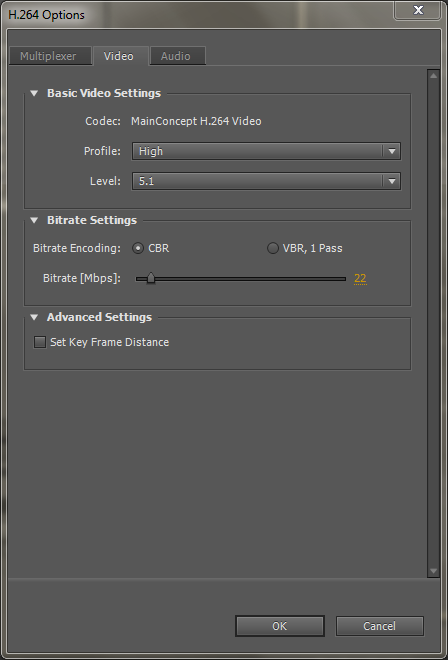Click the scrollbar up arrow
448x660 pixels.
(433, 76)
